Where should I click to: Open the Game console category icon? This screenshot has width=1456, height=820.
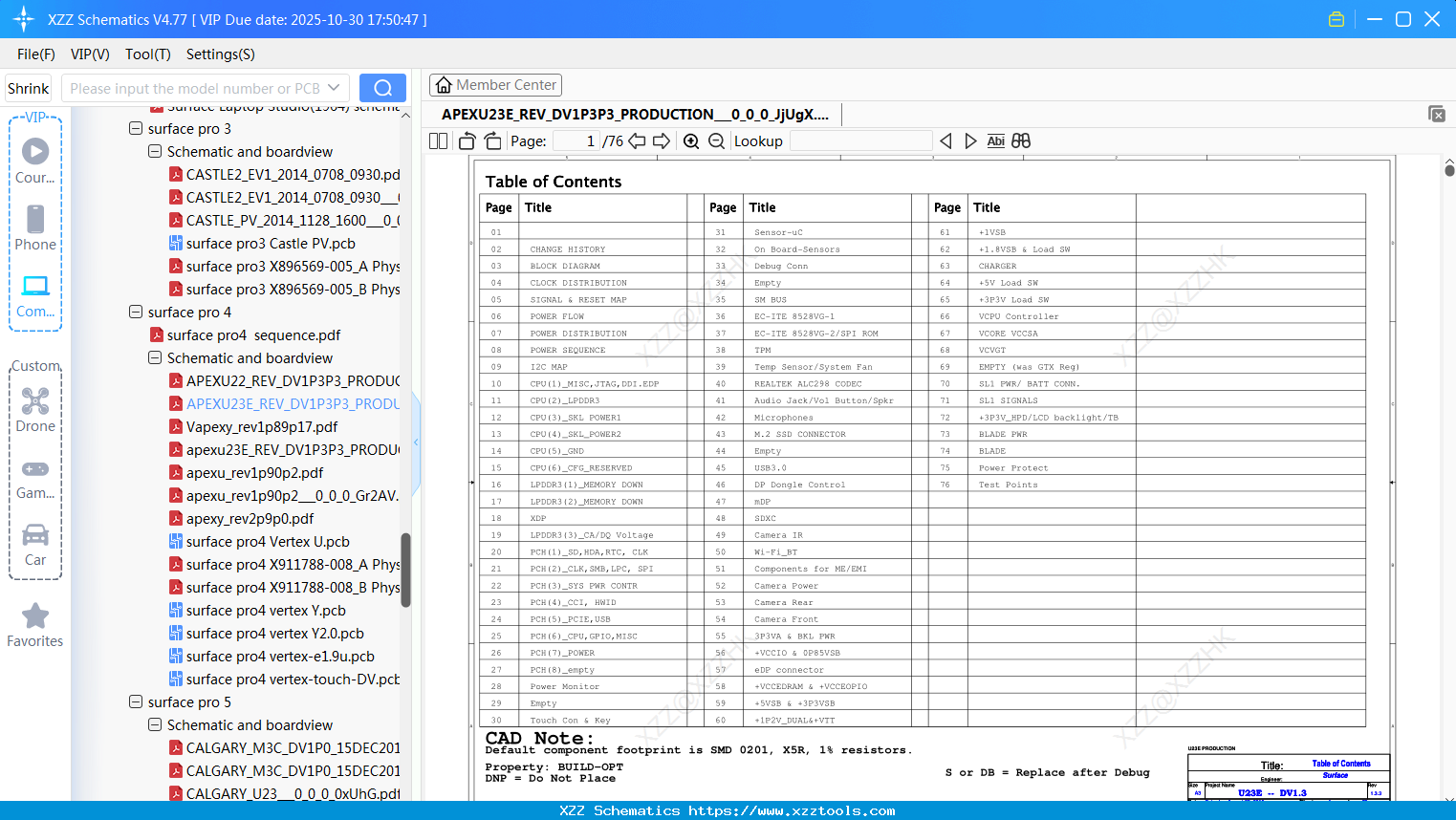35,478
